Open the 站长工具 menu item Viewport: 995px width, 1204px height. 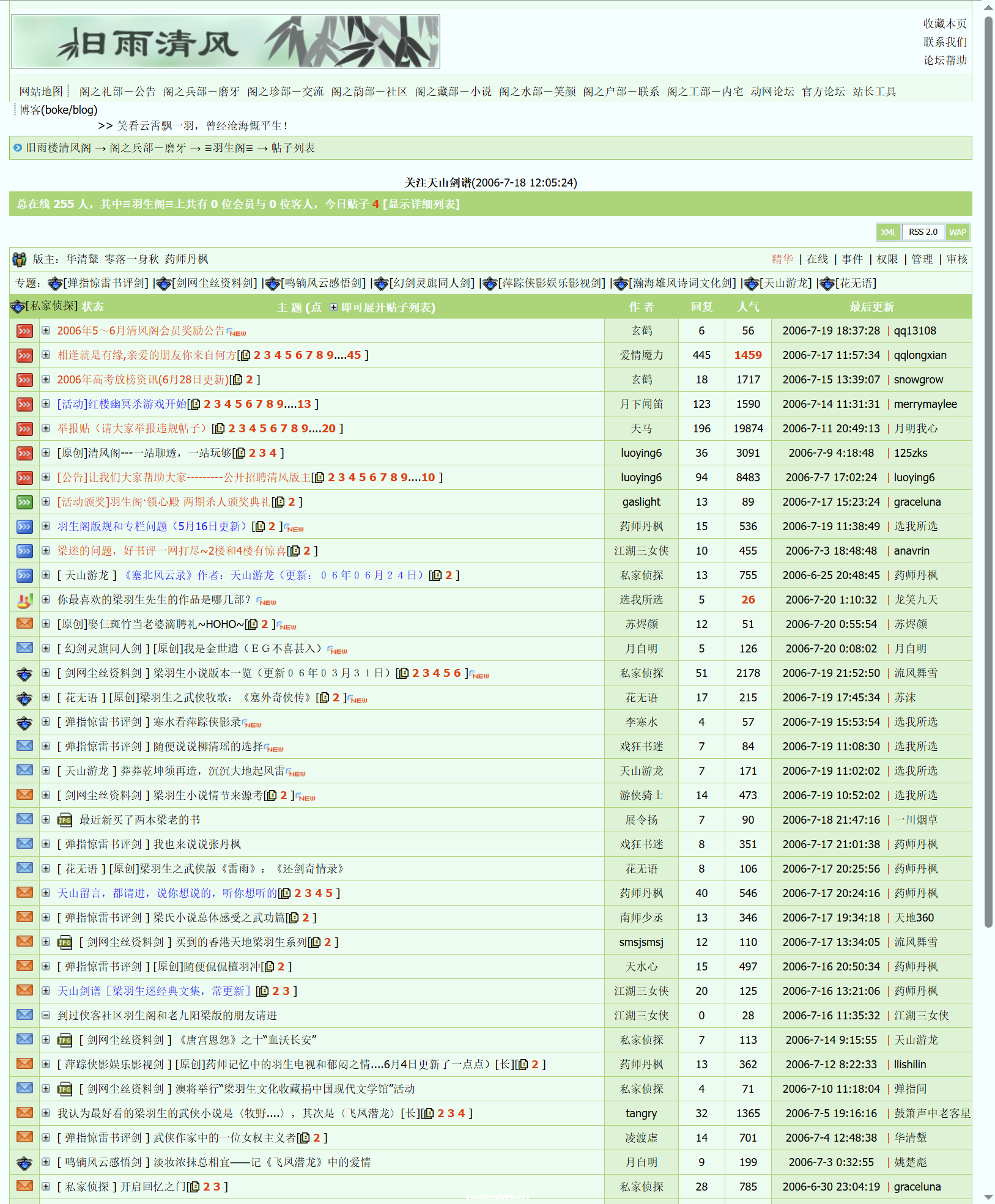[875, 91]
